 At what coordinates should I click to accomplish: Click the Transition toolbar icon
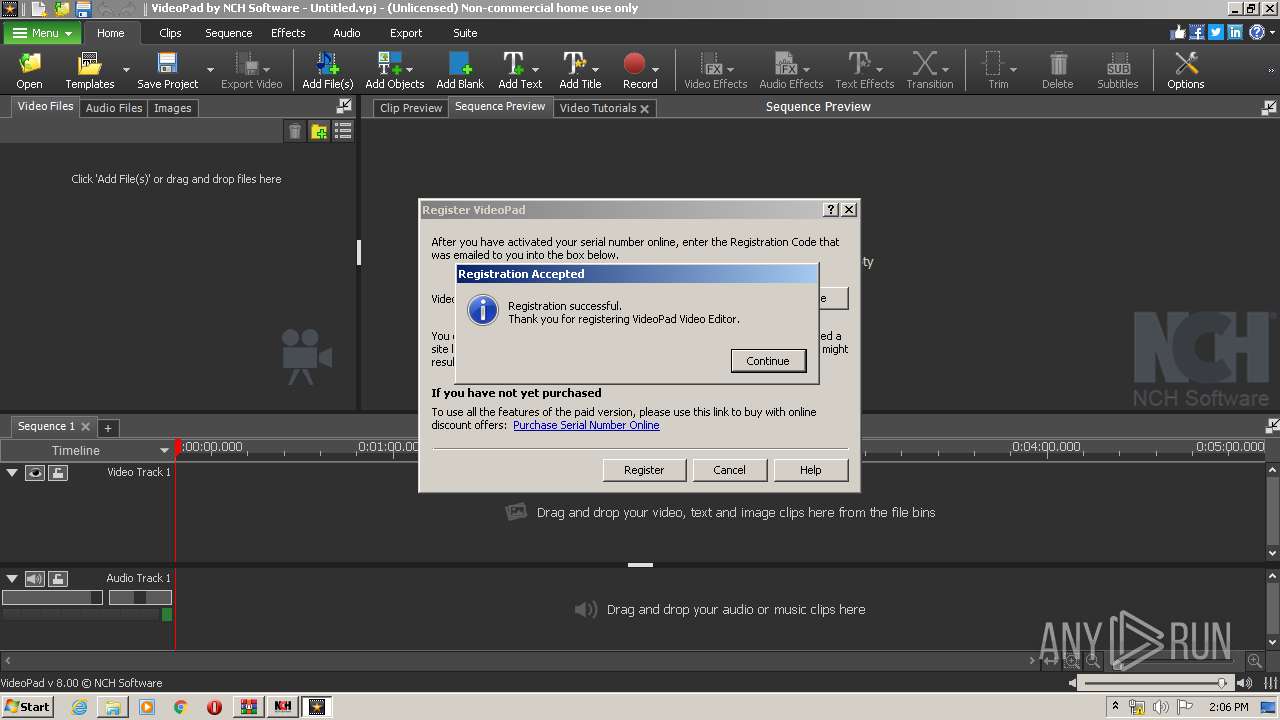coord(929,70)
